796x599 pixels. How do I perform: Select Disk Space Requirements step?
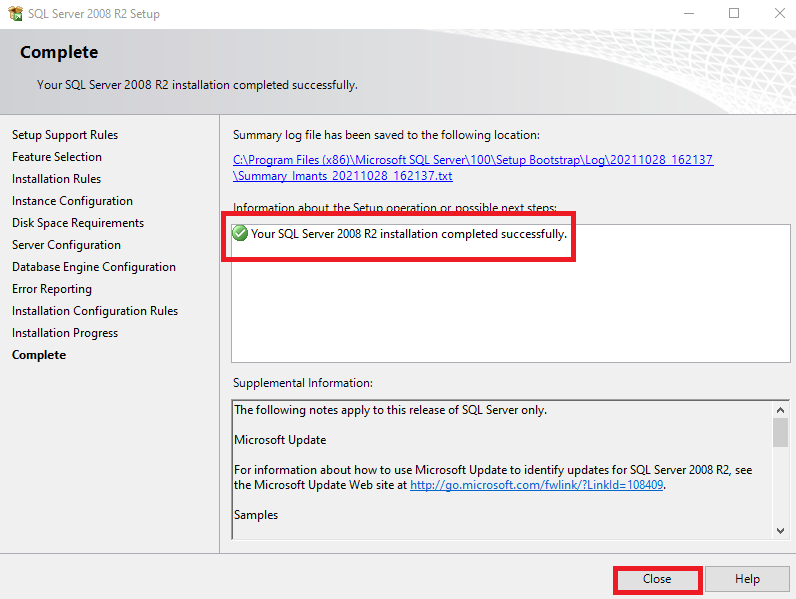pos(78,223)
